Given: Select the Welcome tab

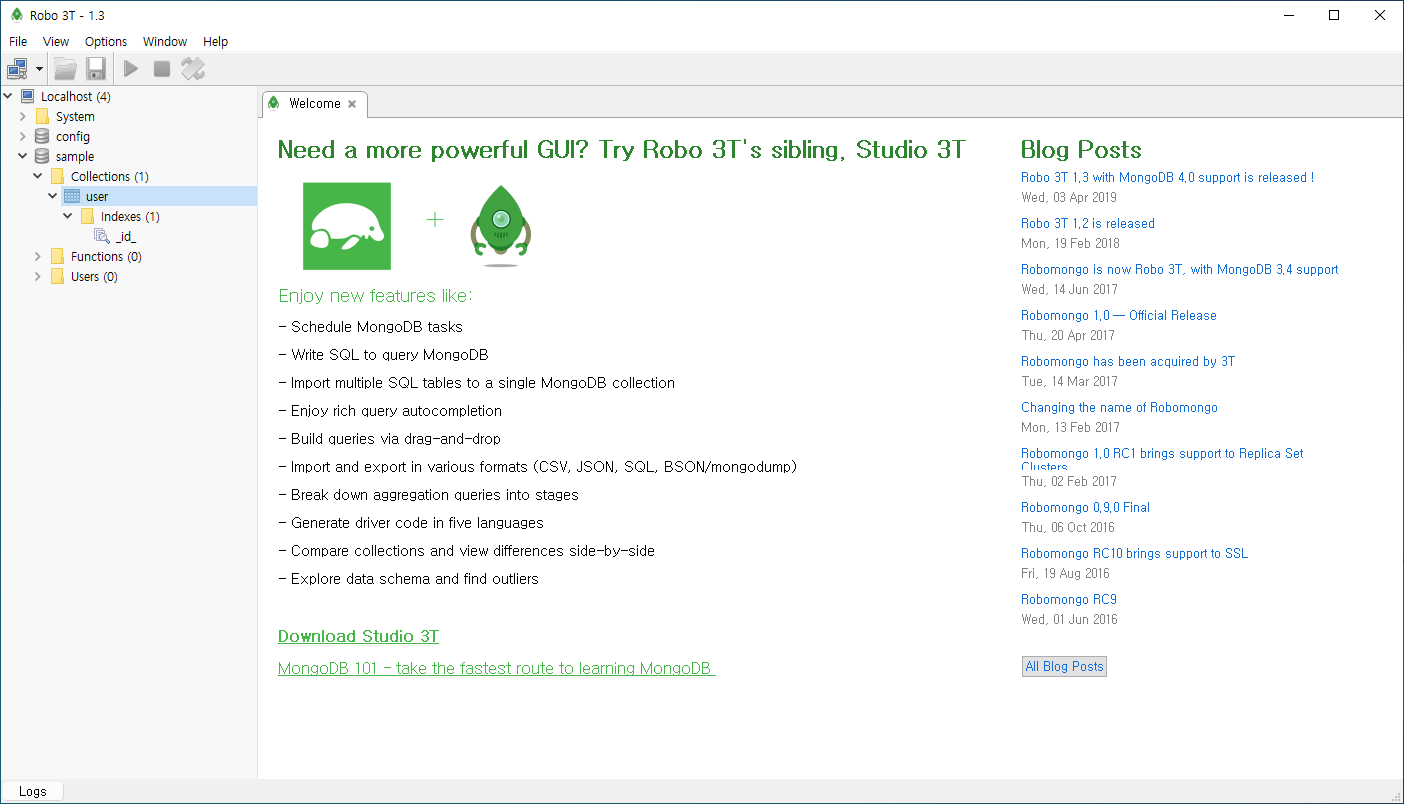Looking at the screenshot, I should click(x=314, y=103).
